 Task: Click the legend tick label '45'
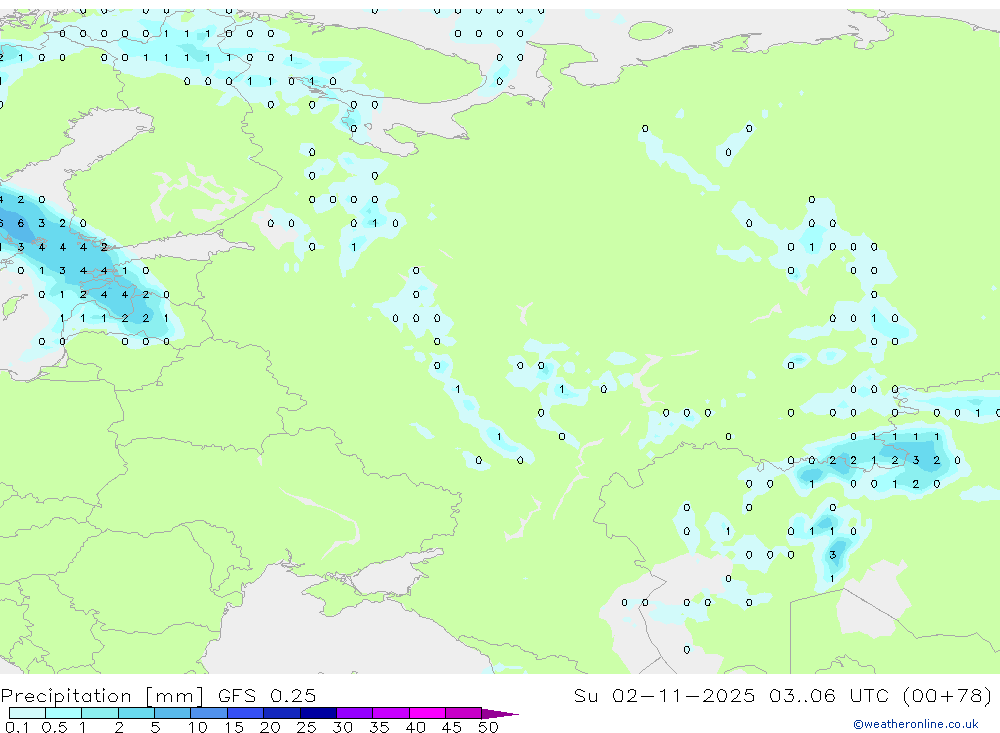(452, 727)
